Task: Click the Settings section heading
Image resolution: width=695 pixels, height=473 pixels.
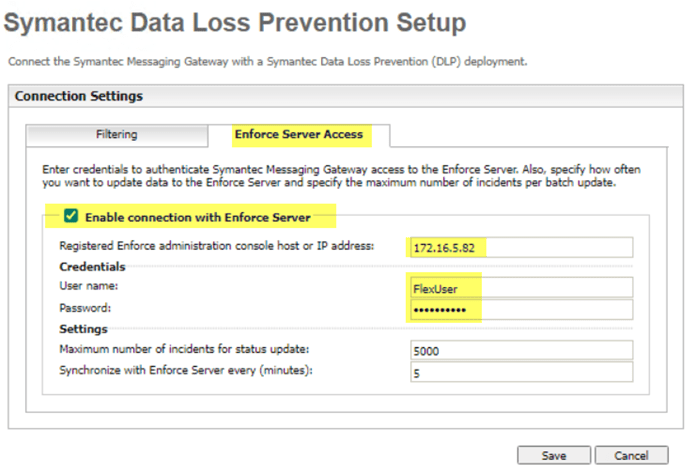Action: coord(83,329)
